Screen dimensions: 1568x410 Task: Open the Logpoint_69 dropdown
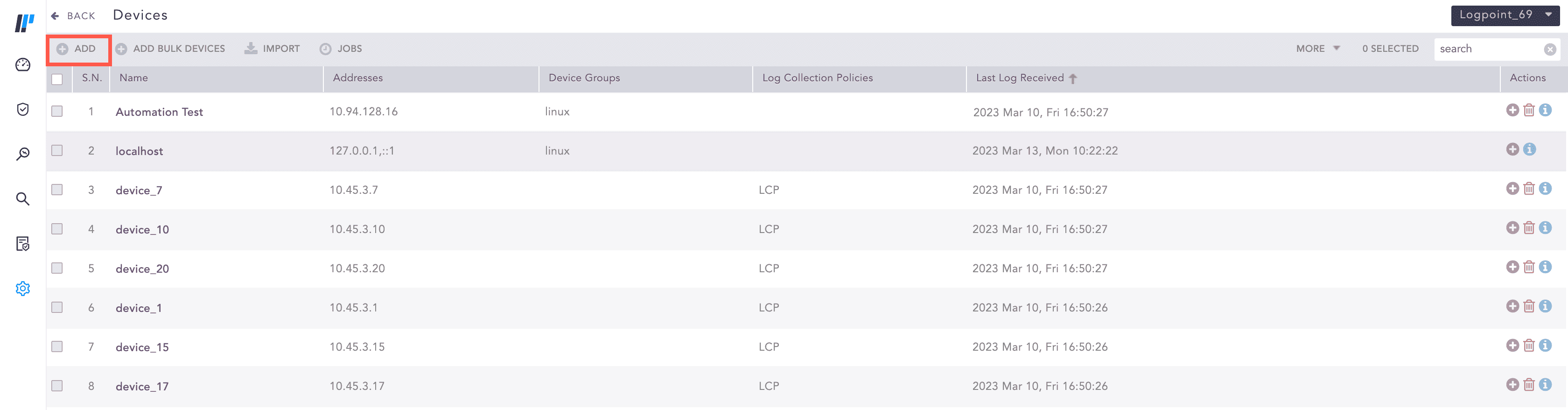pyautogui.click(x=1505, y=14)
